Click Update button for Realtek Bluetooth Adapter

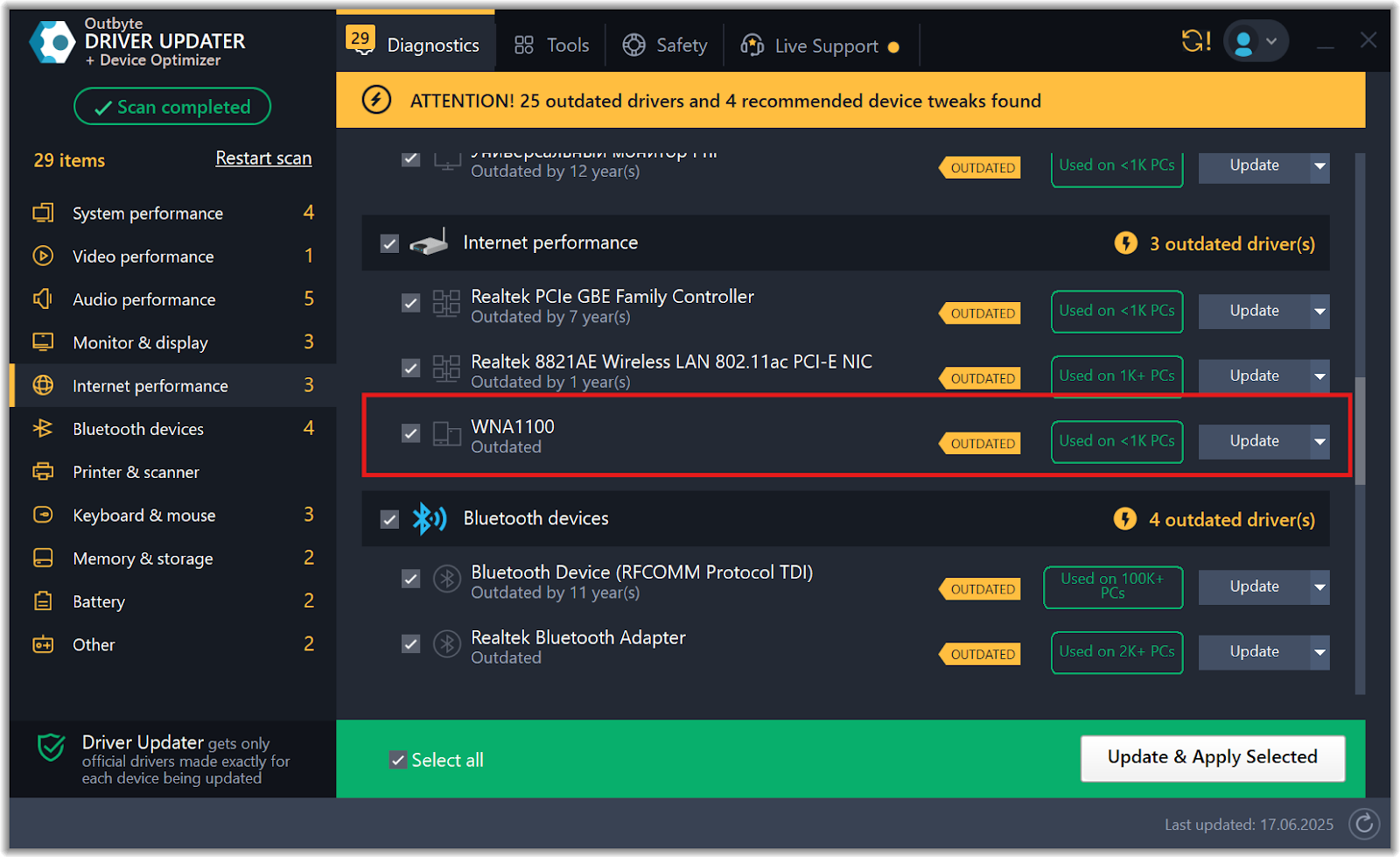tap(1254, 651)
